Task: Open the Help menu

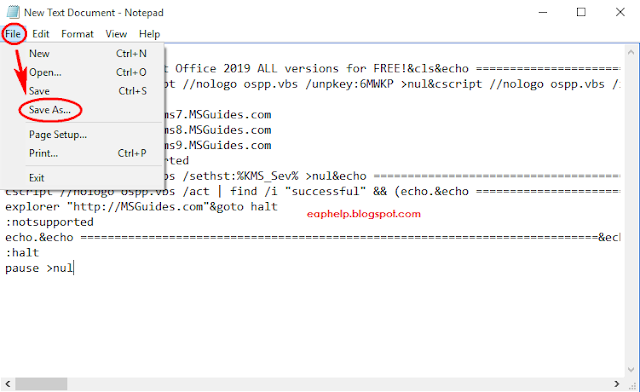Action: pos(149,34)
